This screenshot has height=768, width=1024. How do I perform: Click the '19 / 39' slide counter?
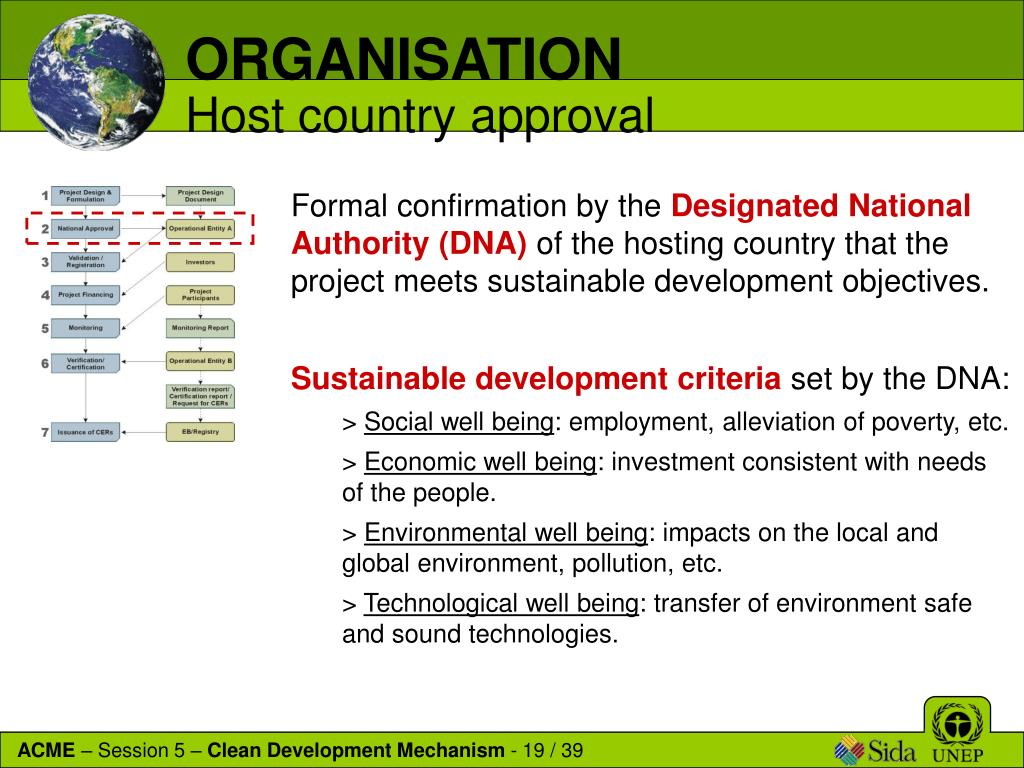tap(553, 750)
